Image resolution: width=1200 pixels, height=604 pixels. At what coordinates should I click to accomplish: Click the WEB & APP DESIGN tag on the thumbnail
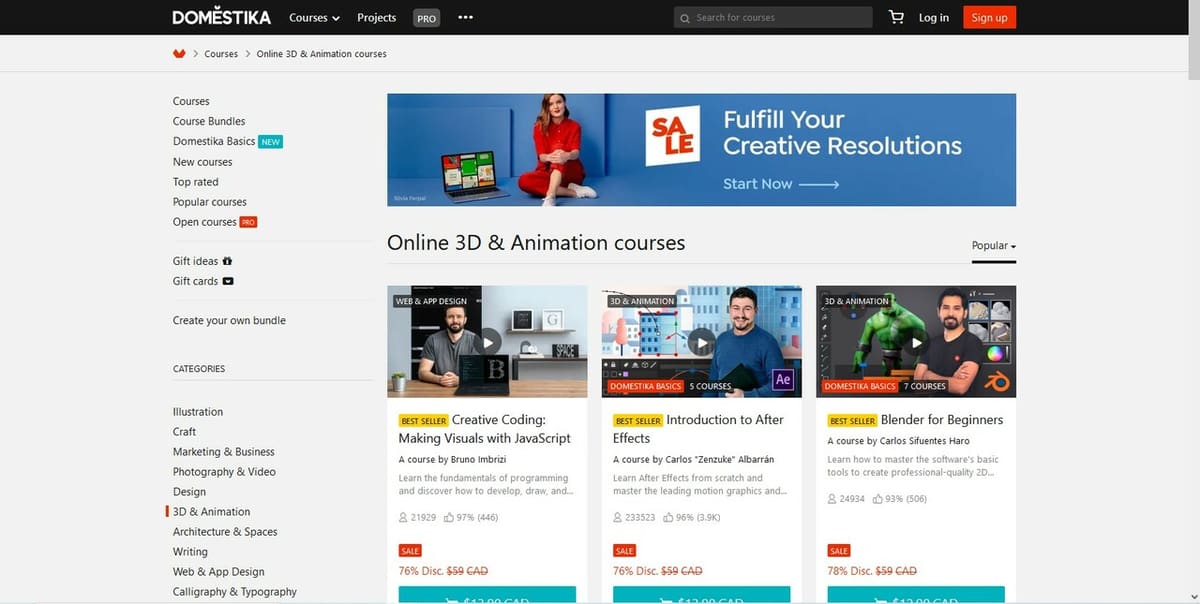point(431,301)
